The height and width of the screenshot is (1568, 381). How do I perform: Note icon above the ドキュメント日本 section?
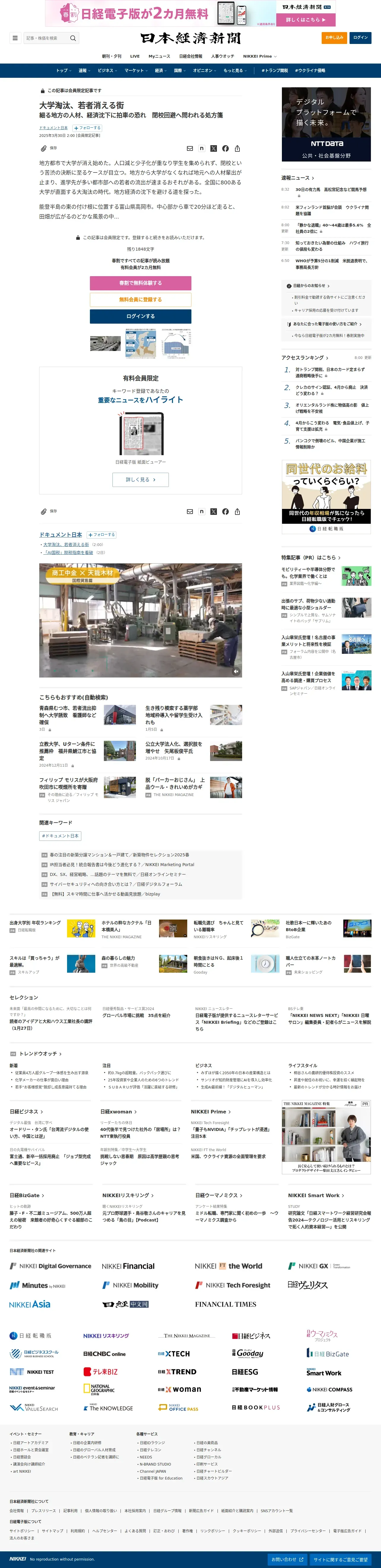(x=201, y=511)
